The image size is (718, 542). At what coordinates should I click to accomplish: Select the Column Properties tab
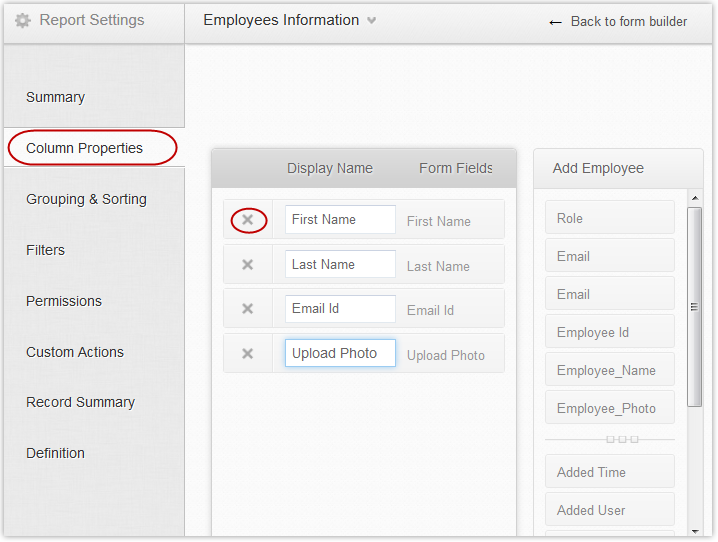point(85,148)
